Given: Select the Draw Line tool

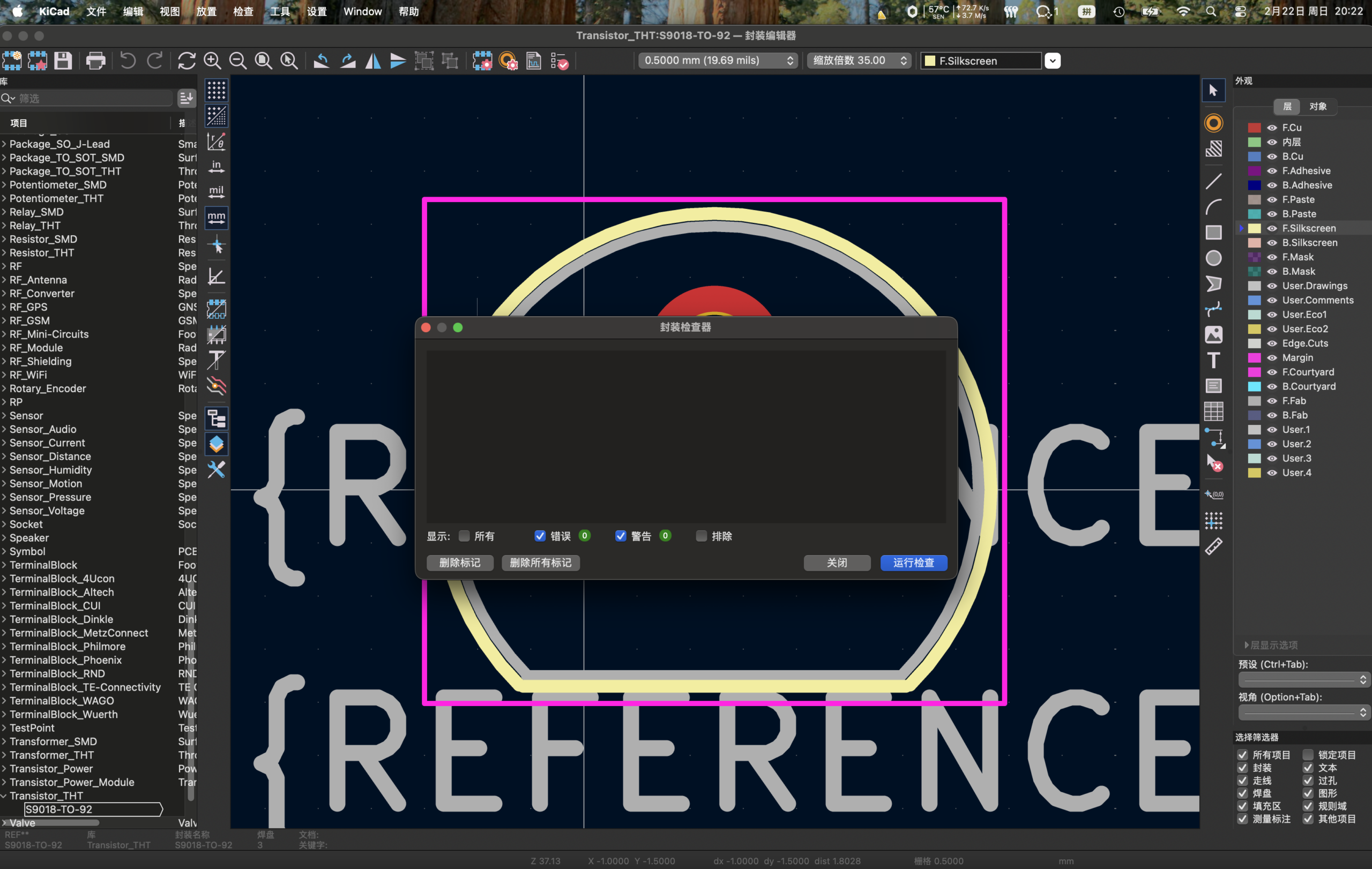Looking at the screenshot, I should pyautogui.click(x=1213, y=182).
